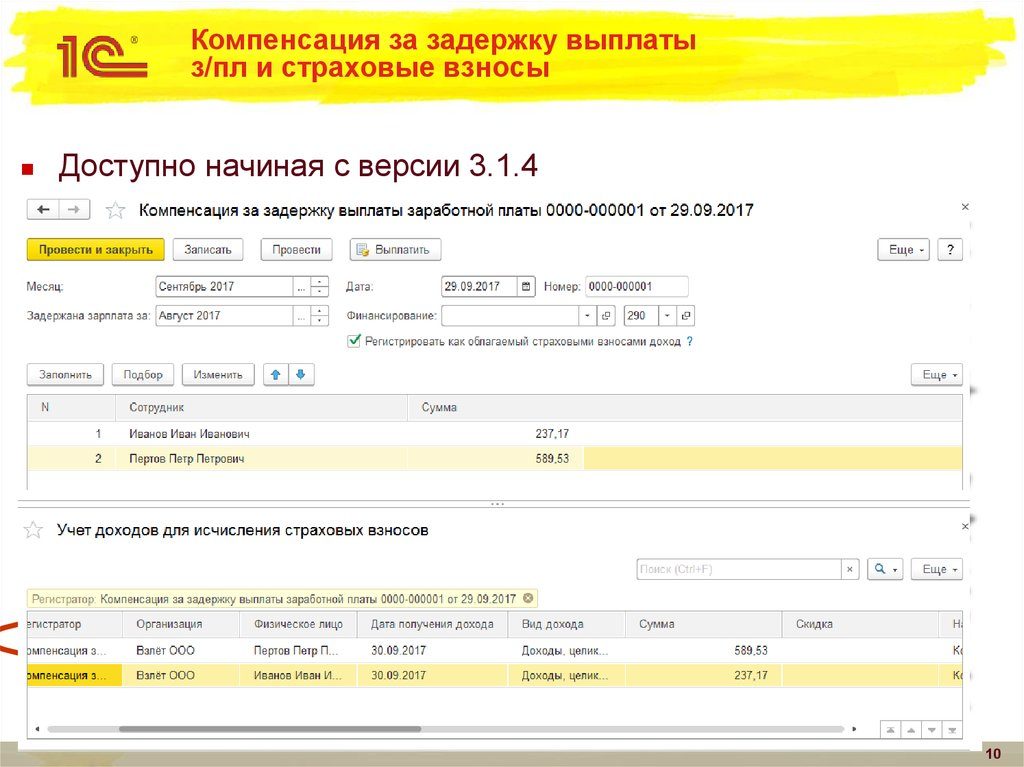Open the top Еще menu
Image resolution: width=1024 pixels, height=767 pixels.
point(903,250)
